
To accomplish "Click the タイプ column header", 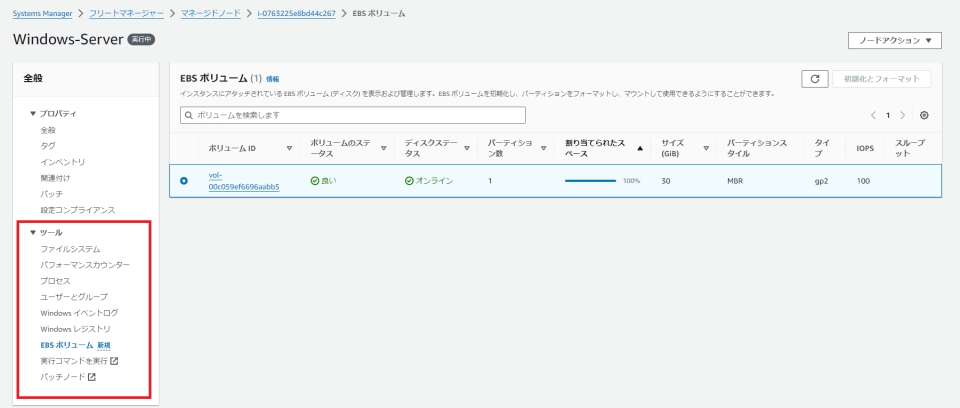I will pyautogui.click(x=823, y=148).
